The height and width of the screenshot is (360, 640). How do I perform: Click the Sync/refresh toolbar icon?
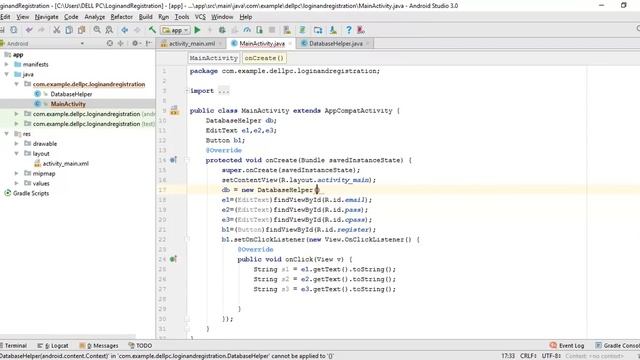[14, 30]
